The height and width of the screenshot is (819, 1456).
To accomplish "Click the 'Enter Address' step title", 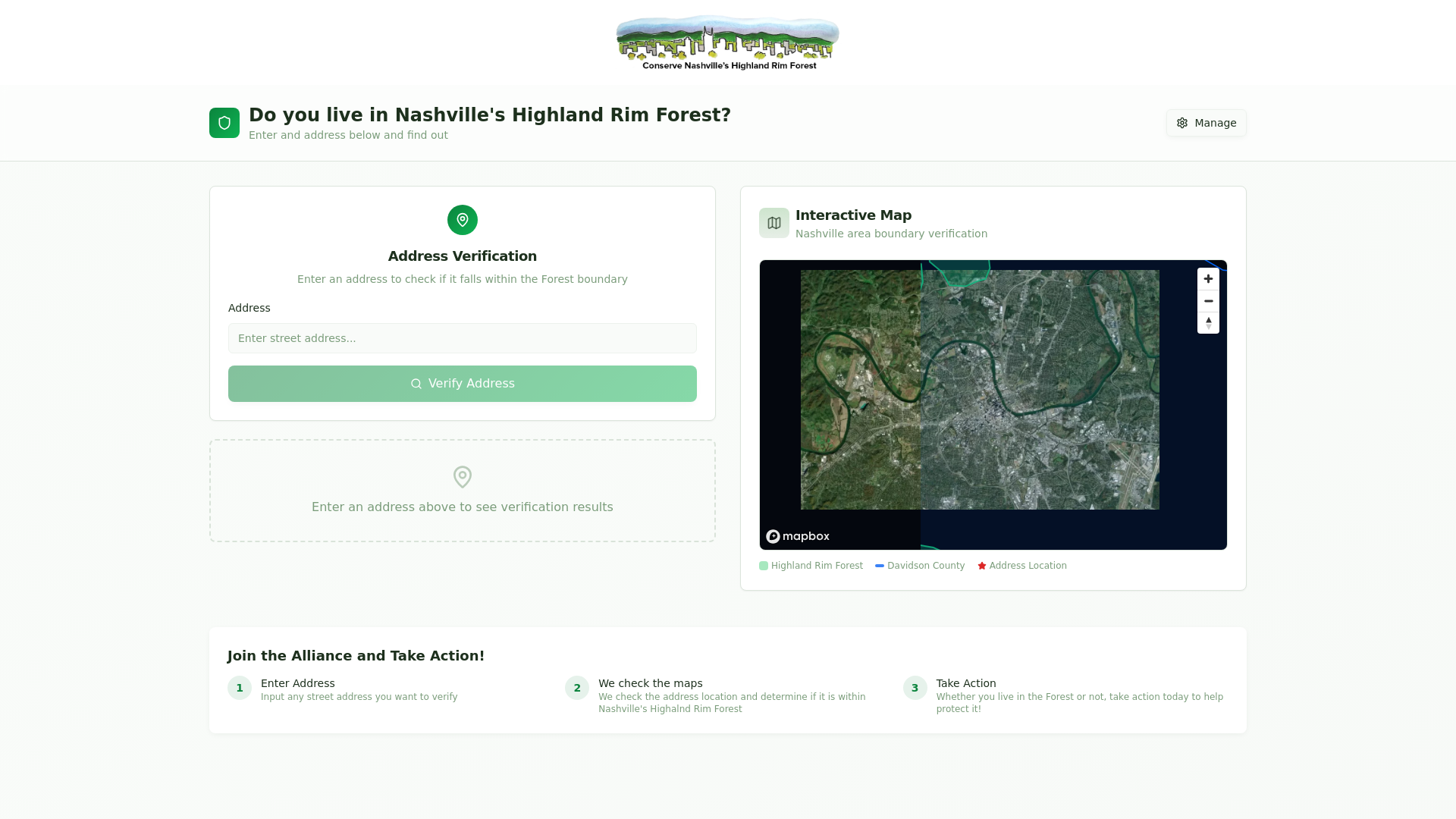I will click(298, 683).
